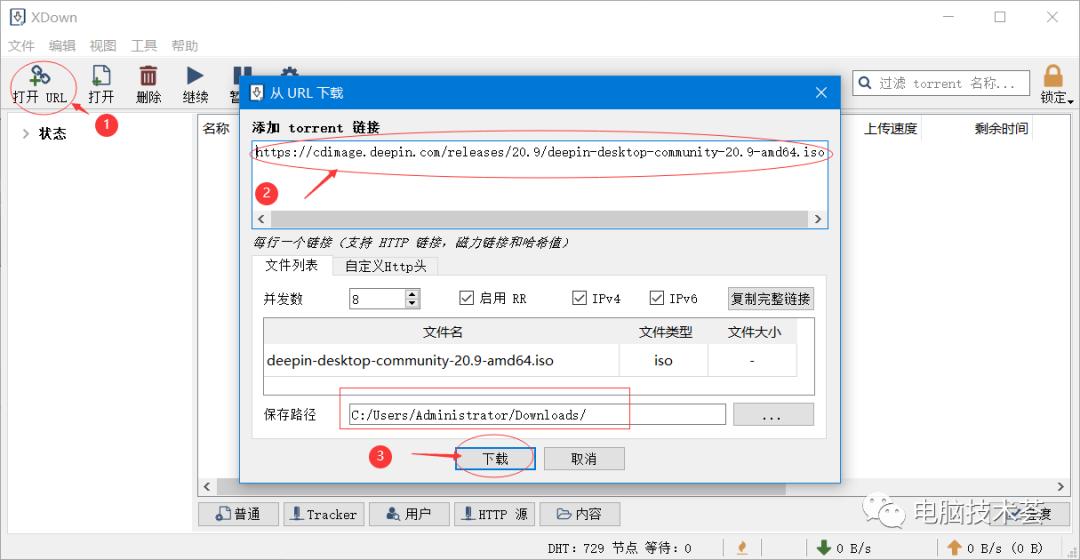Click the 'iso' file type cell
This screenshot has height=560, width=1080.
(x=663, y=360)
